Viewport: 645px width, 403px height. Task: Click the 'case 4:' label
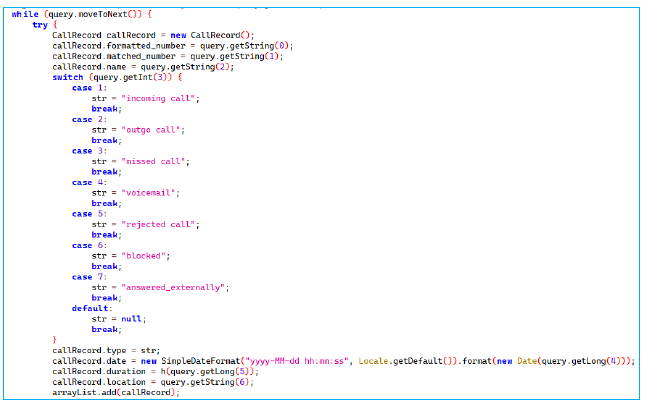(89, 182)
